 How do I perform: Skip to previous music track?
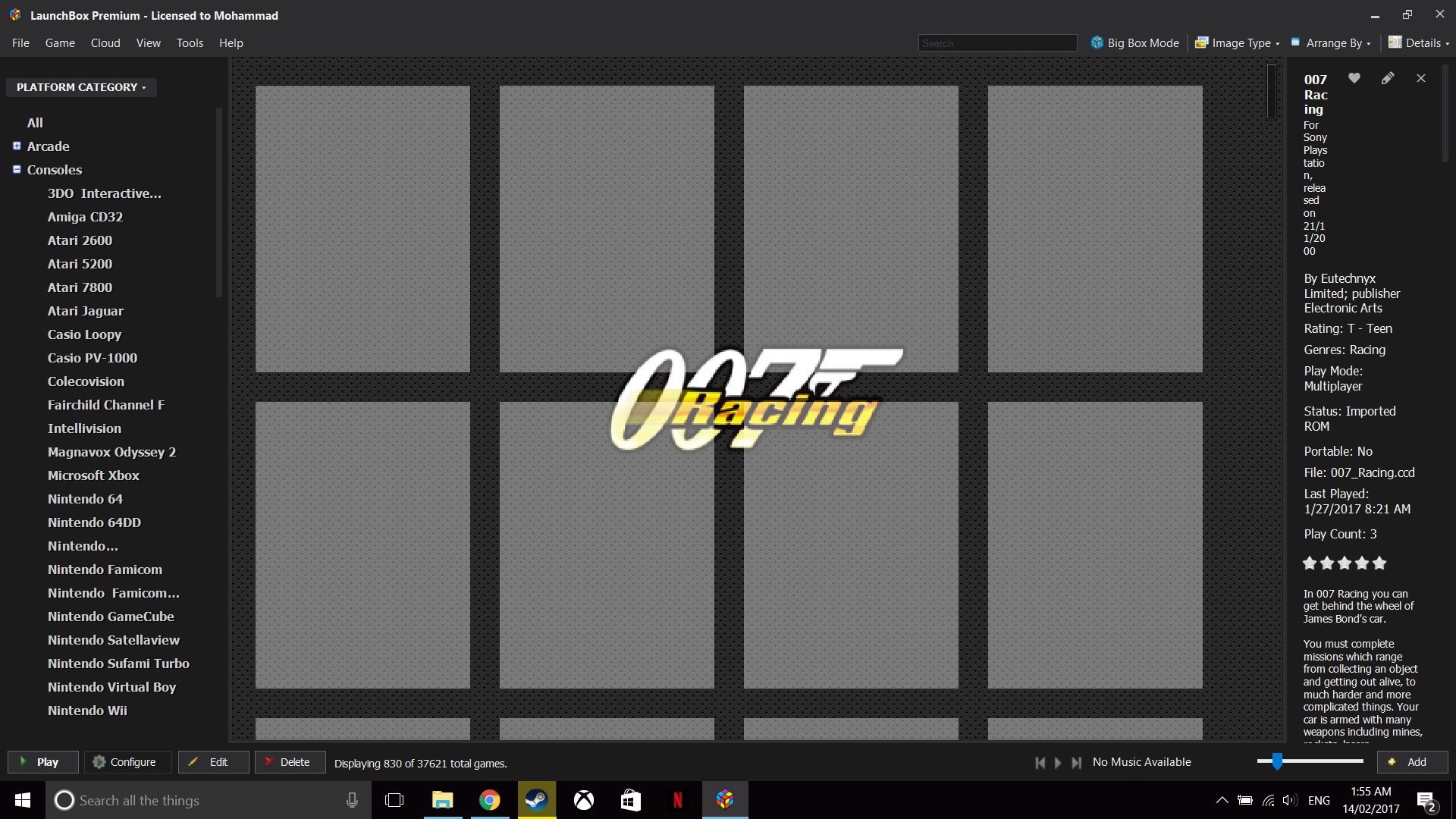point(1040,762)
